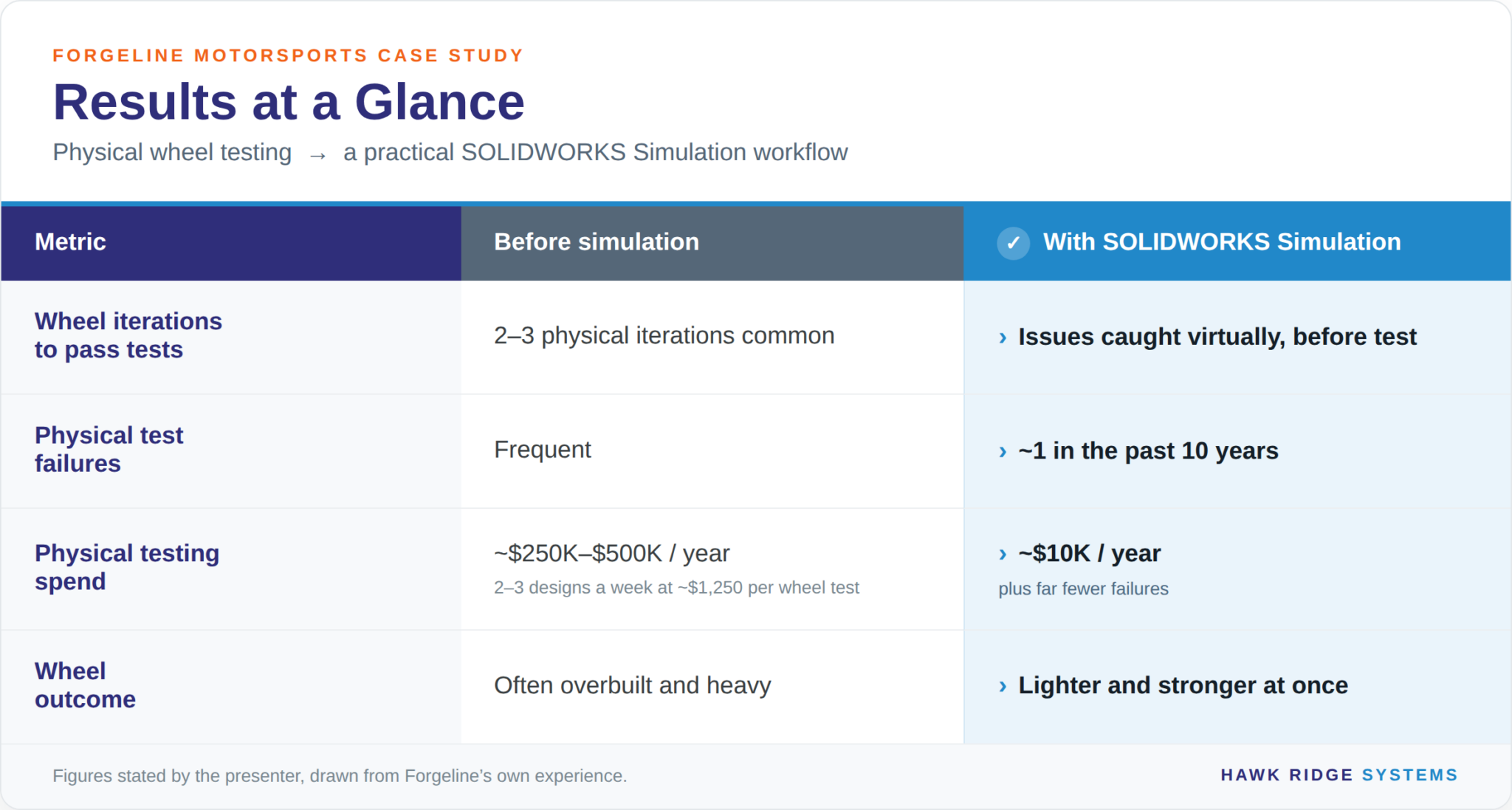The width and height of the screenshot is (1512, 810).
Task: Click the ~$250K–$500K / year cell
Action: pyautogui.click(x=712, y=569)
